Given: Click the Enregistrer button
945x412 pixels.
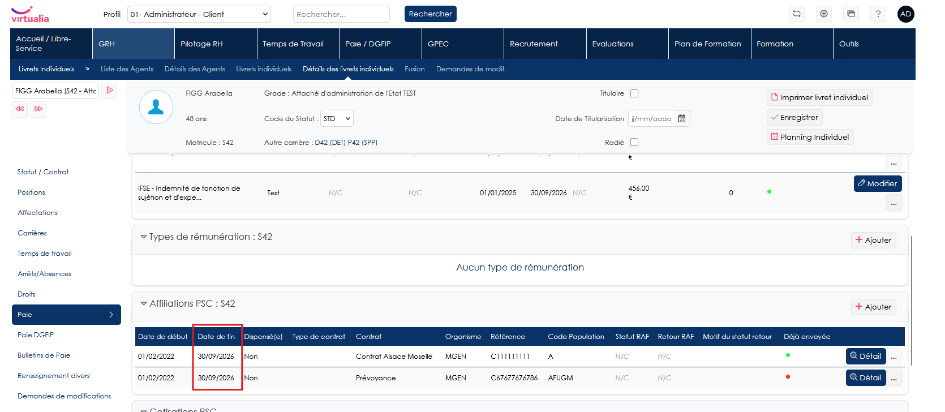Looking at the screenshot, I should tap(795, 117).
